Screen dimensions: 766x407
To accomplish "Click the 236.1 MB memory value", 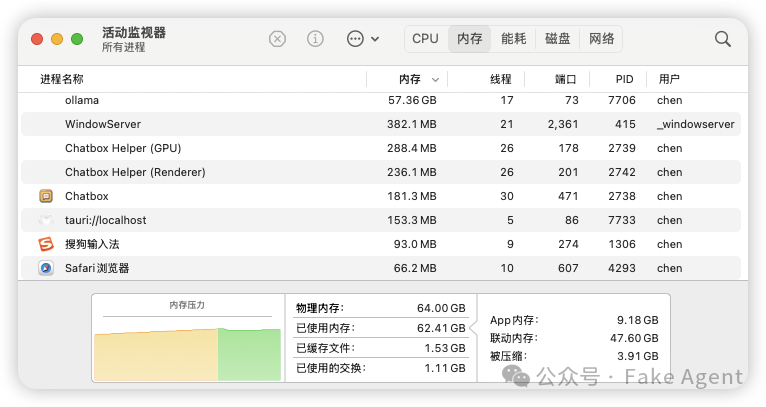I will [x=412, y=172].
